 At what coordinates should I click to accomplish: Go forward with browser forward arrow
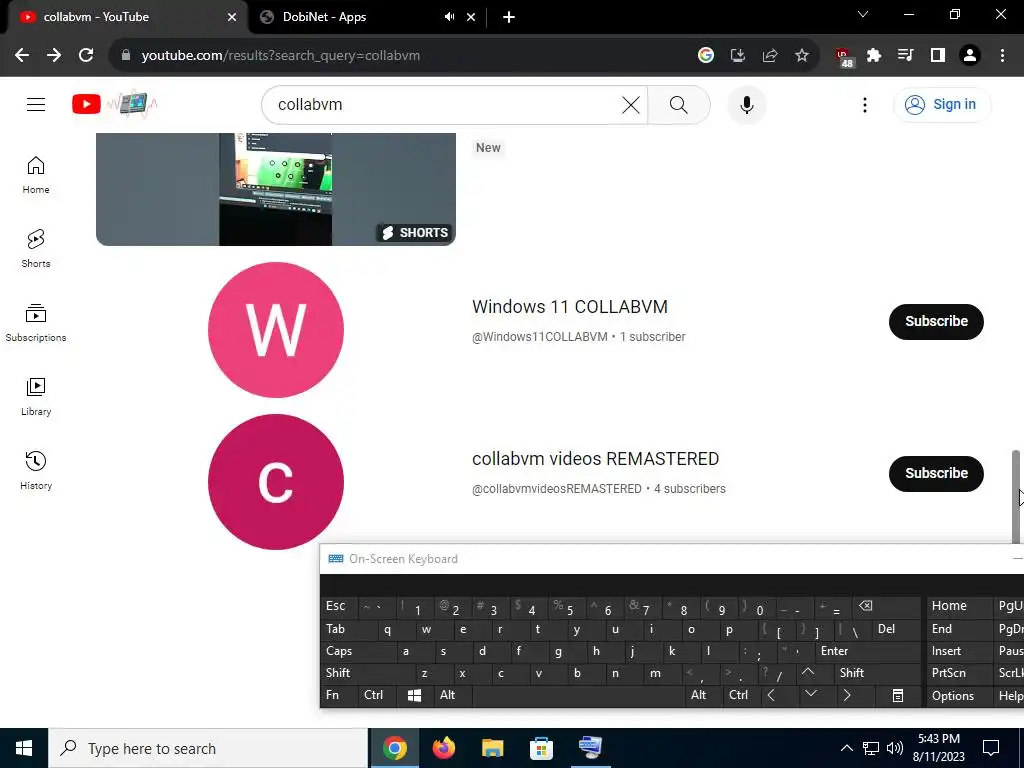[x=54, y=56]
